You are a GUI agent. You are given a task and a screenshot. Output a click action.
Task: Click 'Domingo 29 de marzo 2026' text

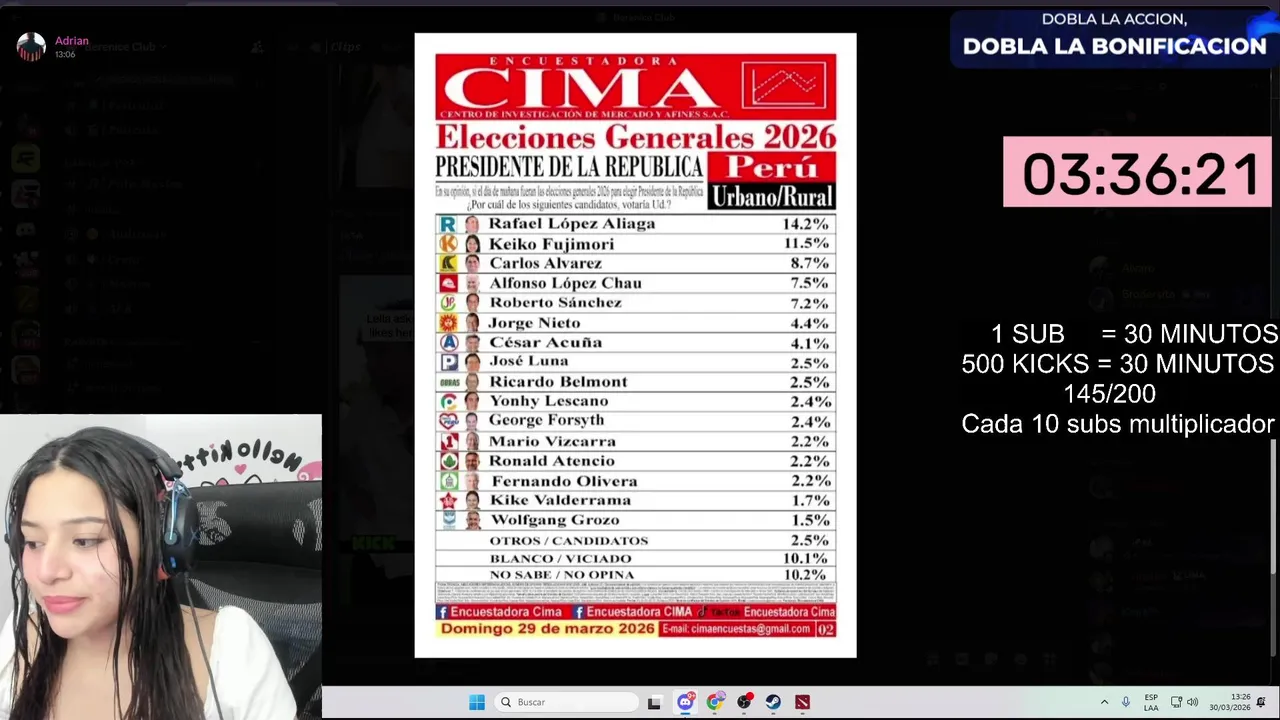click(547, 629)
